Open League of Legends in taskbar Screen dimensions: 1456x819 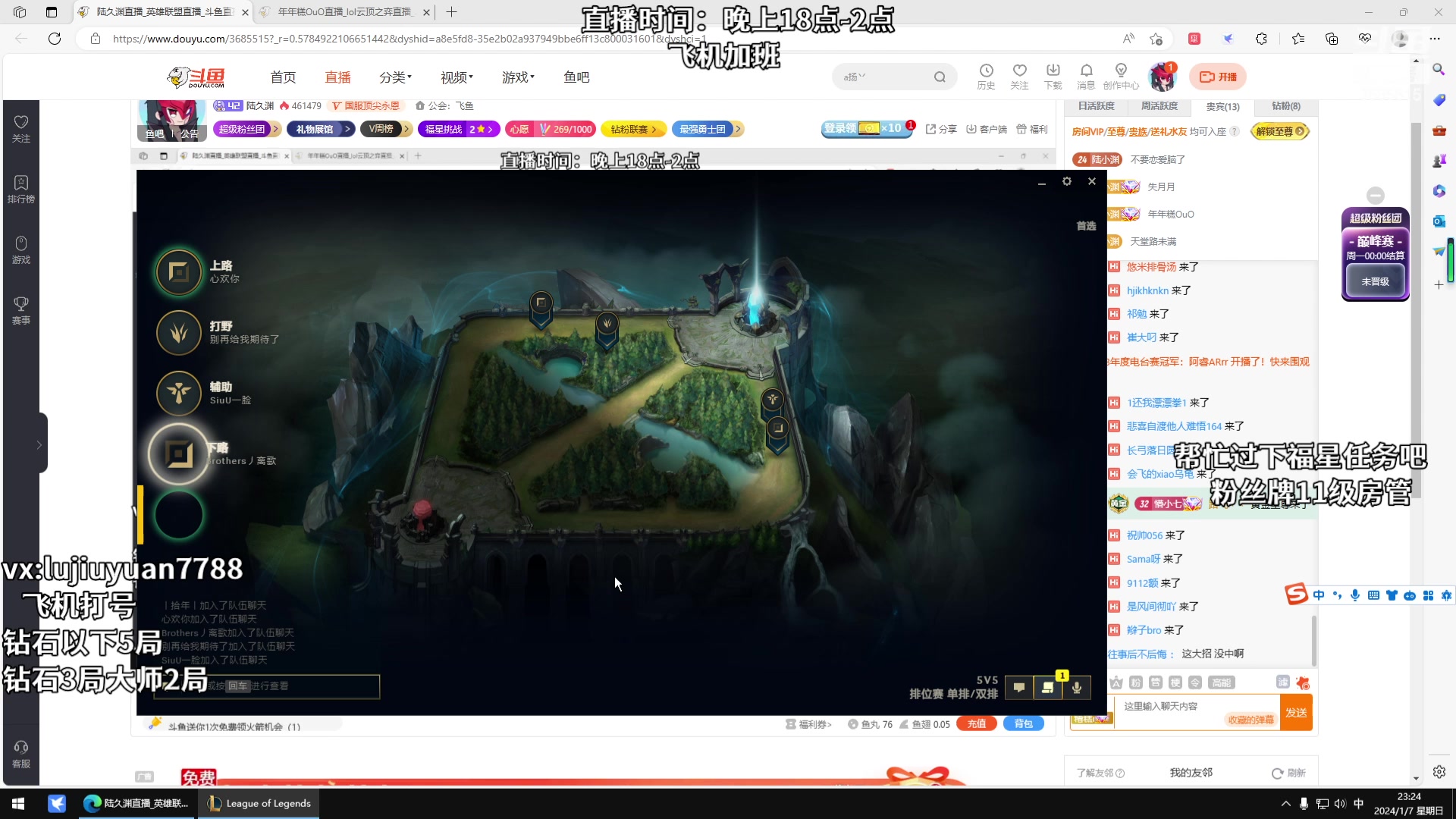(x=259, y=803)
